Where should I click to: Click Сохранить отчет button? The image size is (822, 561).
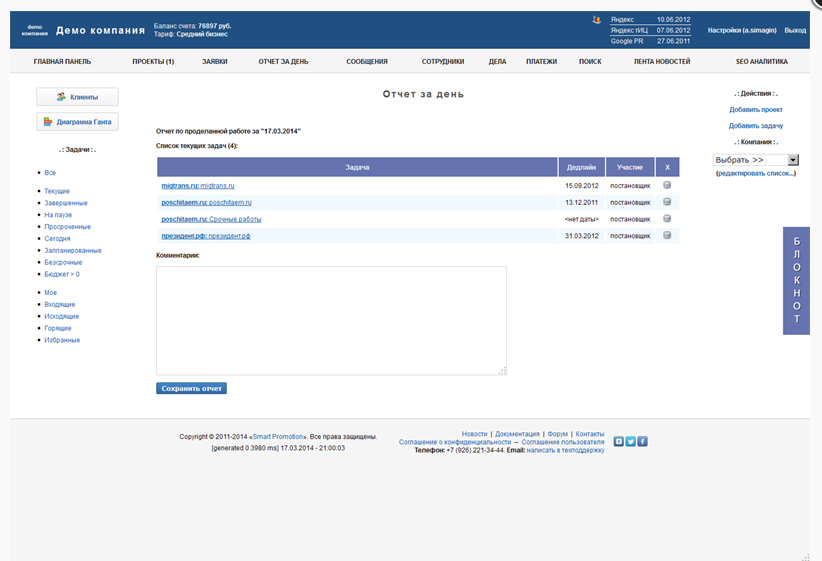point(191,389)
